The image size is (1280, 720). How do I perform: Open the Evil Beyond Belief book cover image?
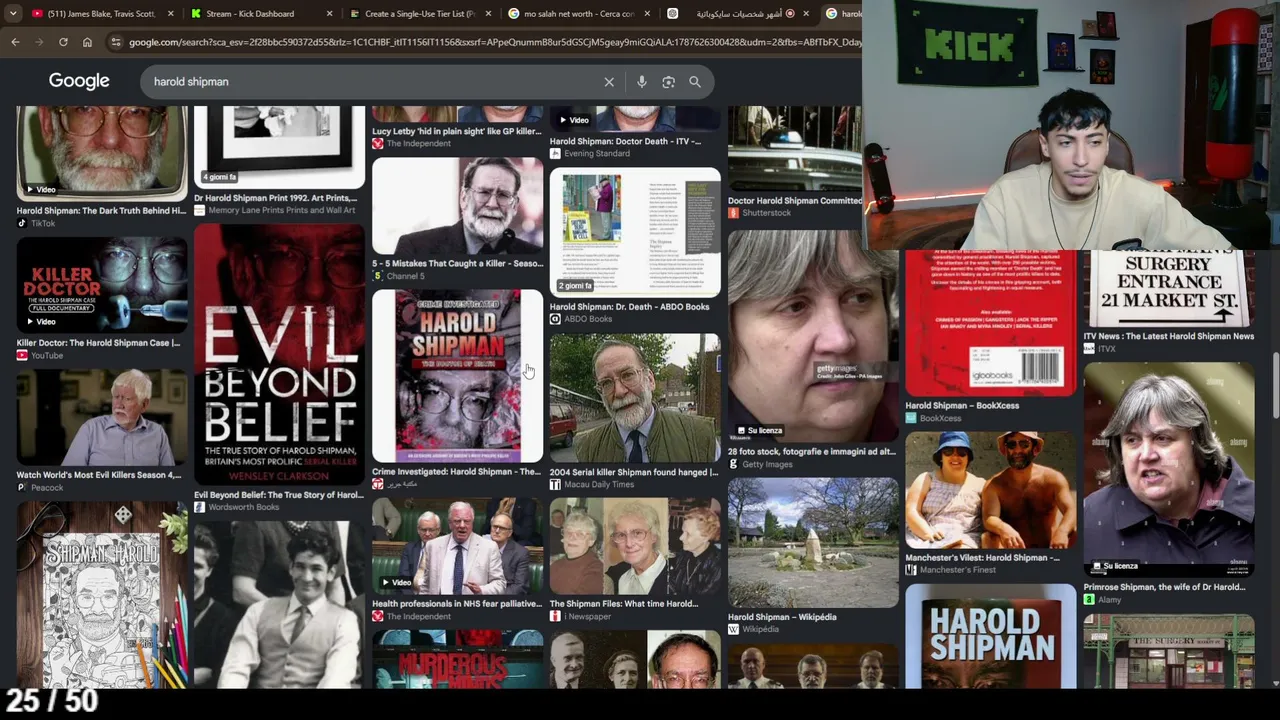click(x=279, y=355)
